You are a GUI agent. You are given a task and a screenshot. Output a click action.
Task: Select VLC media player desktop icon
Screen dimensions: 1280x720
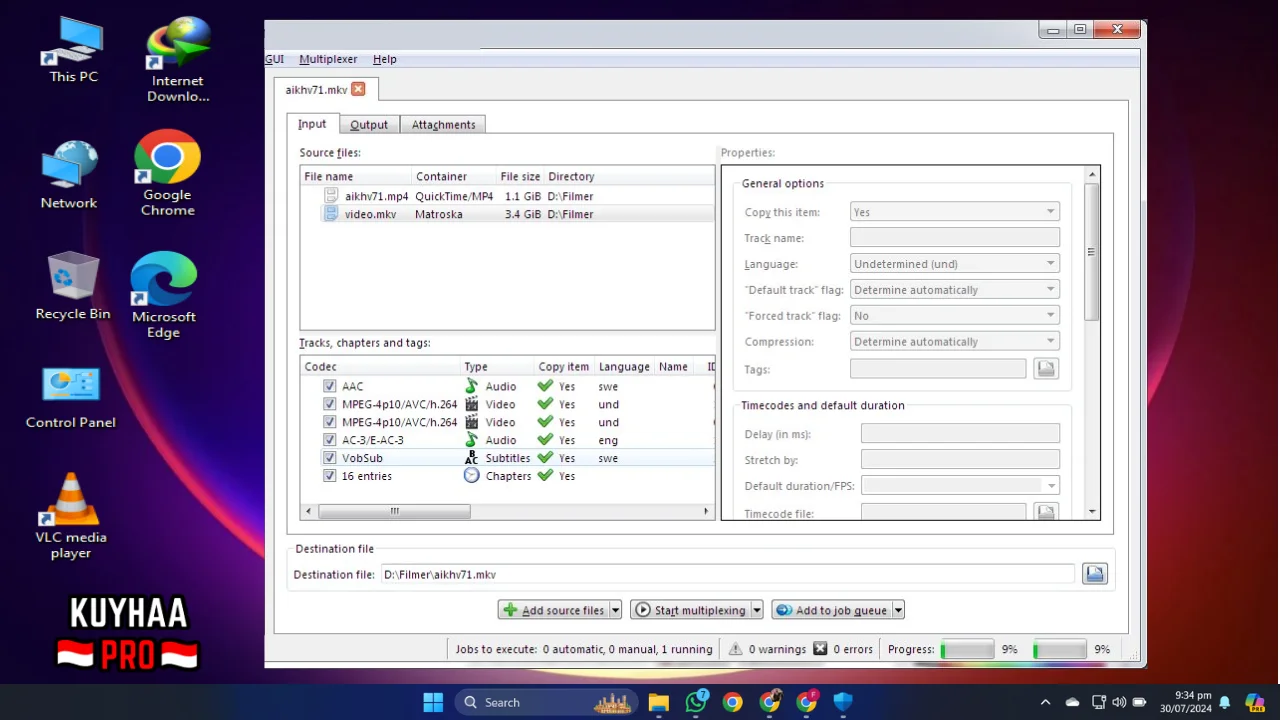(x=71, y=516)
